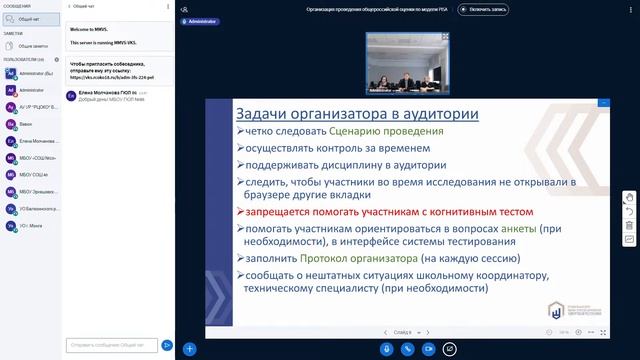This screenshot has width=640, height=360.
Task: Go to the previous slide
Action: (386, 332)
